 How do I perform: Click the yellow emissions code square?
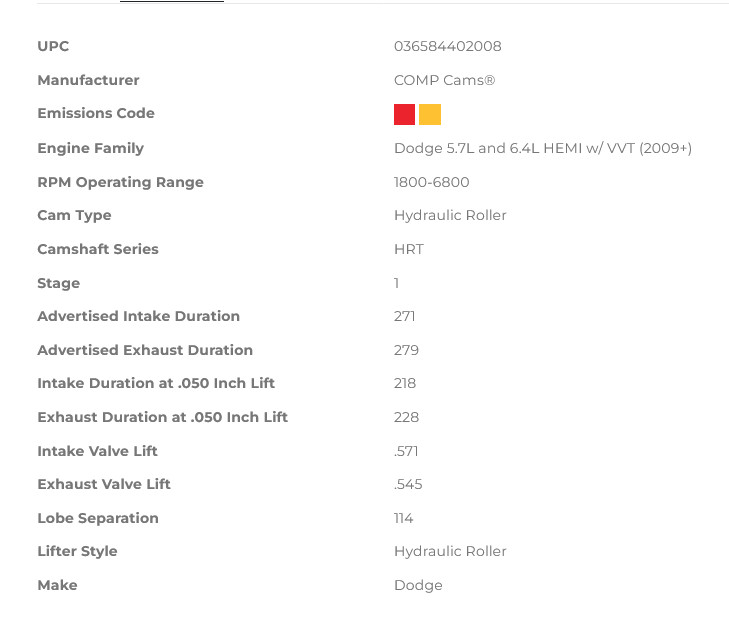tap(430, 114)
